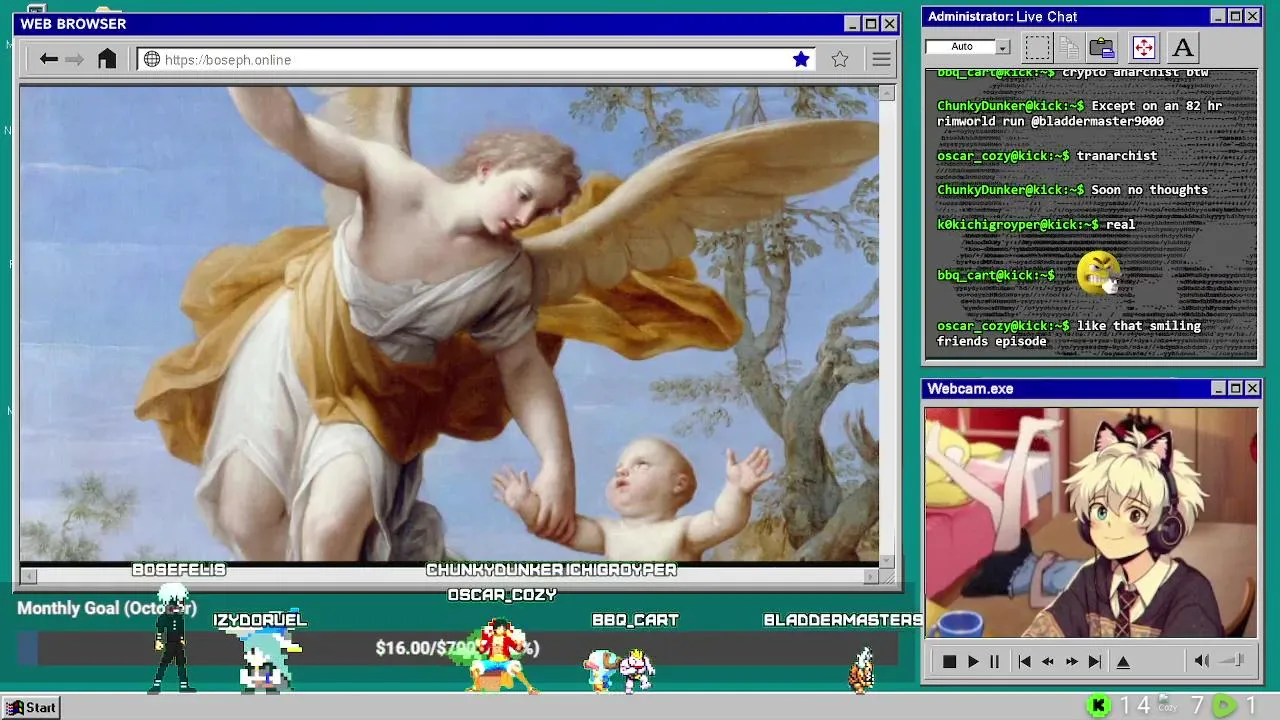
Task: Play the webcam video
Action: [972, 661]
